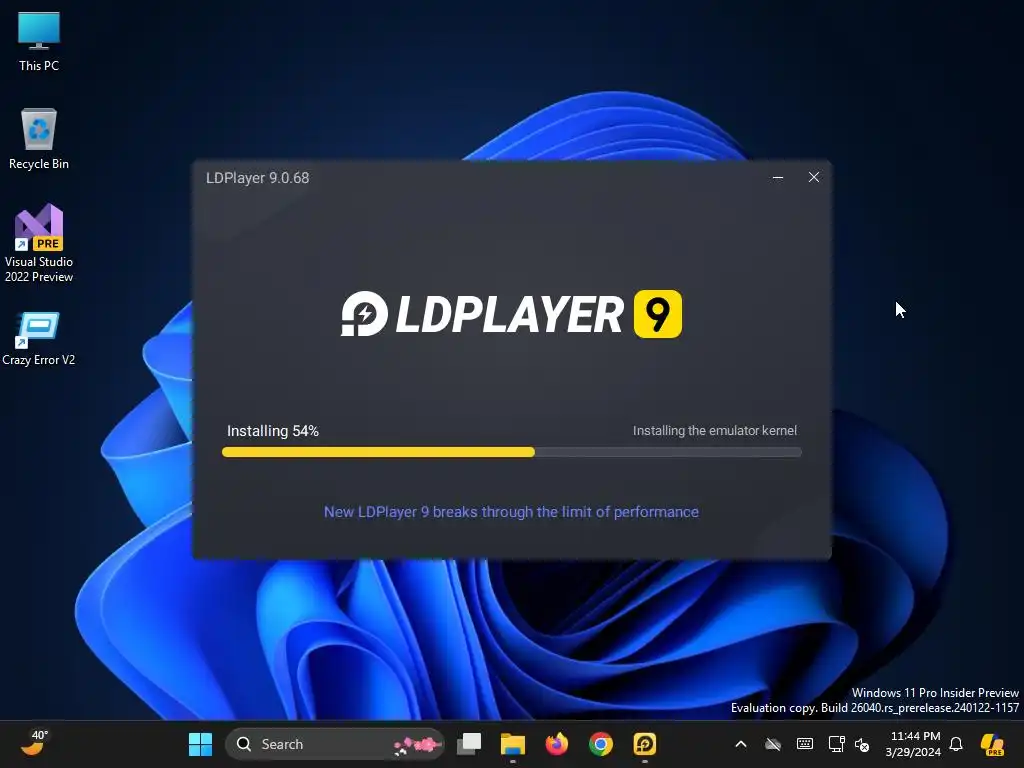Open the clock showing 11:44 PM

tap(914, 744)
